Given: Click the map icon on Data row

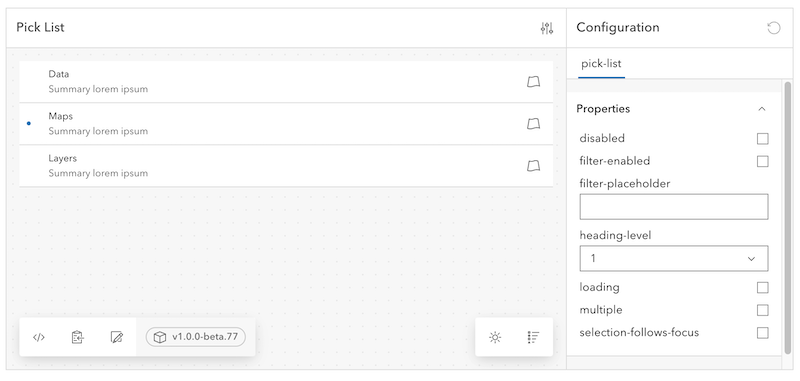Looking at the screenshot, I should [533, 82].
